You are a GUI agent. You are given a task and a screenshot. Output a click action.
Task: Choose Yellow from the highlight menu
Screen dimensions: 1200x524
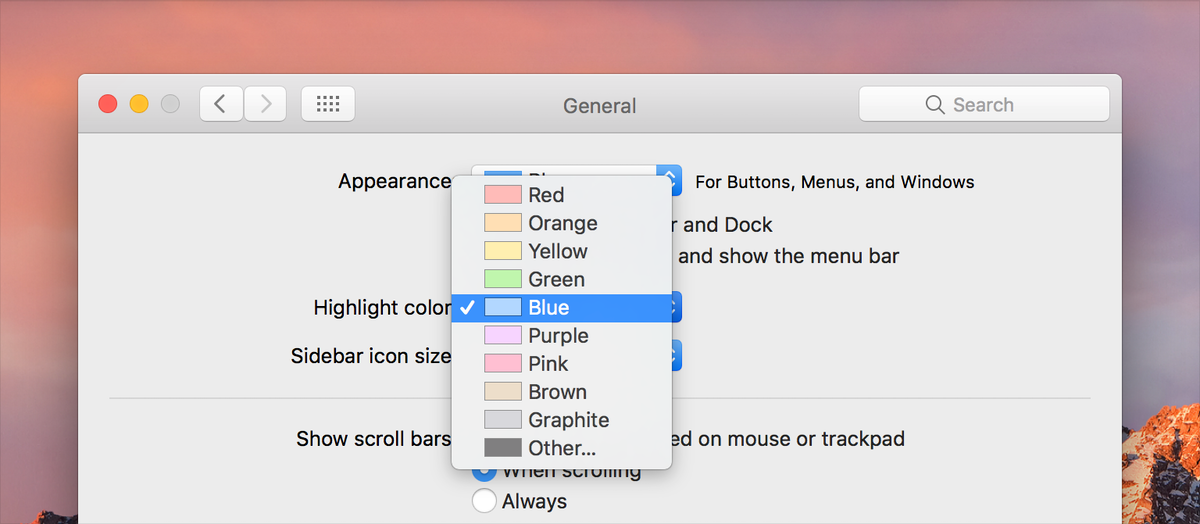[558, 251]
